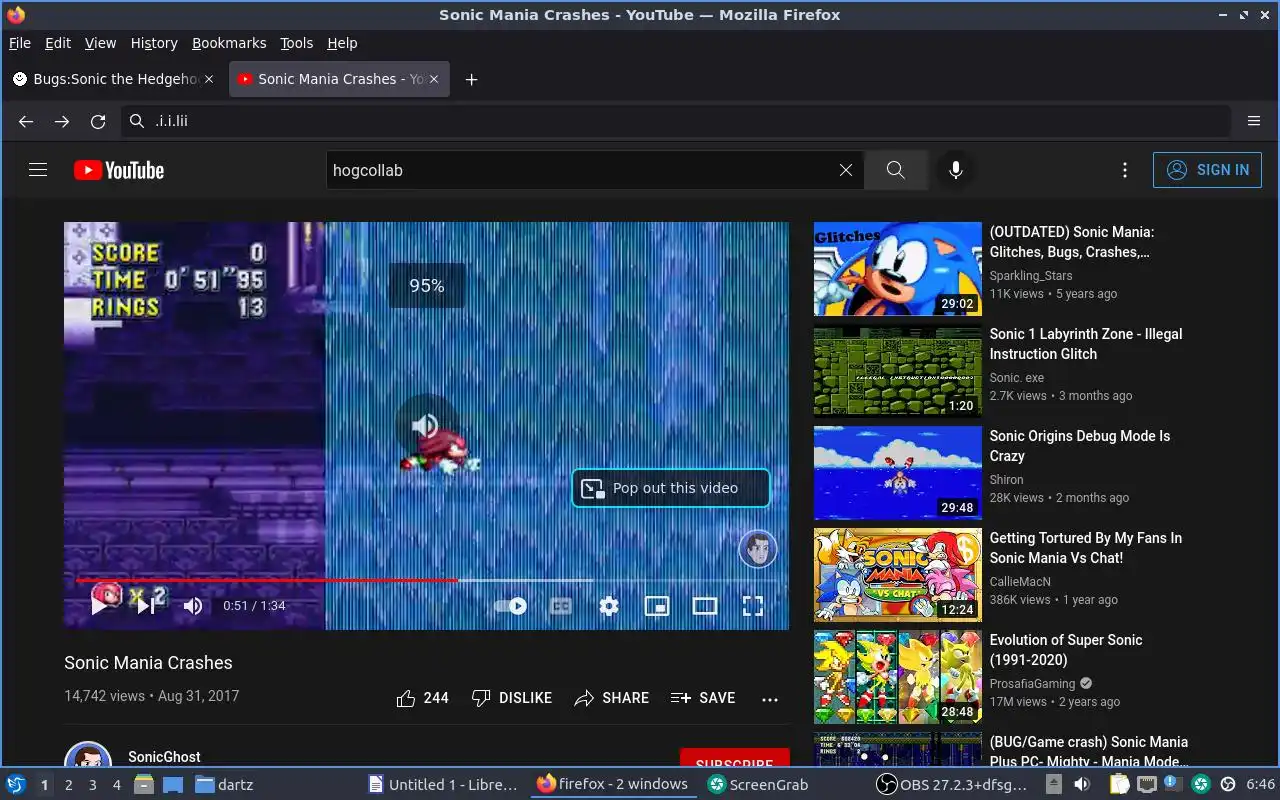Open the window menu in title bar
This screenshot has height=800, width=1280.
click(16, 15)
